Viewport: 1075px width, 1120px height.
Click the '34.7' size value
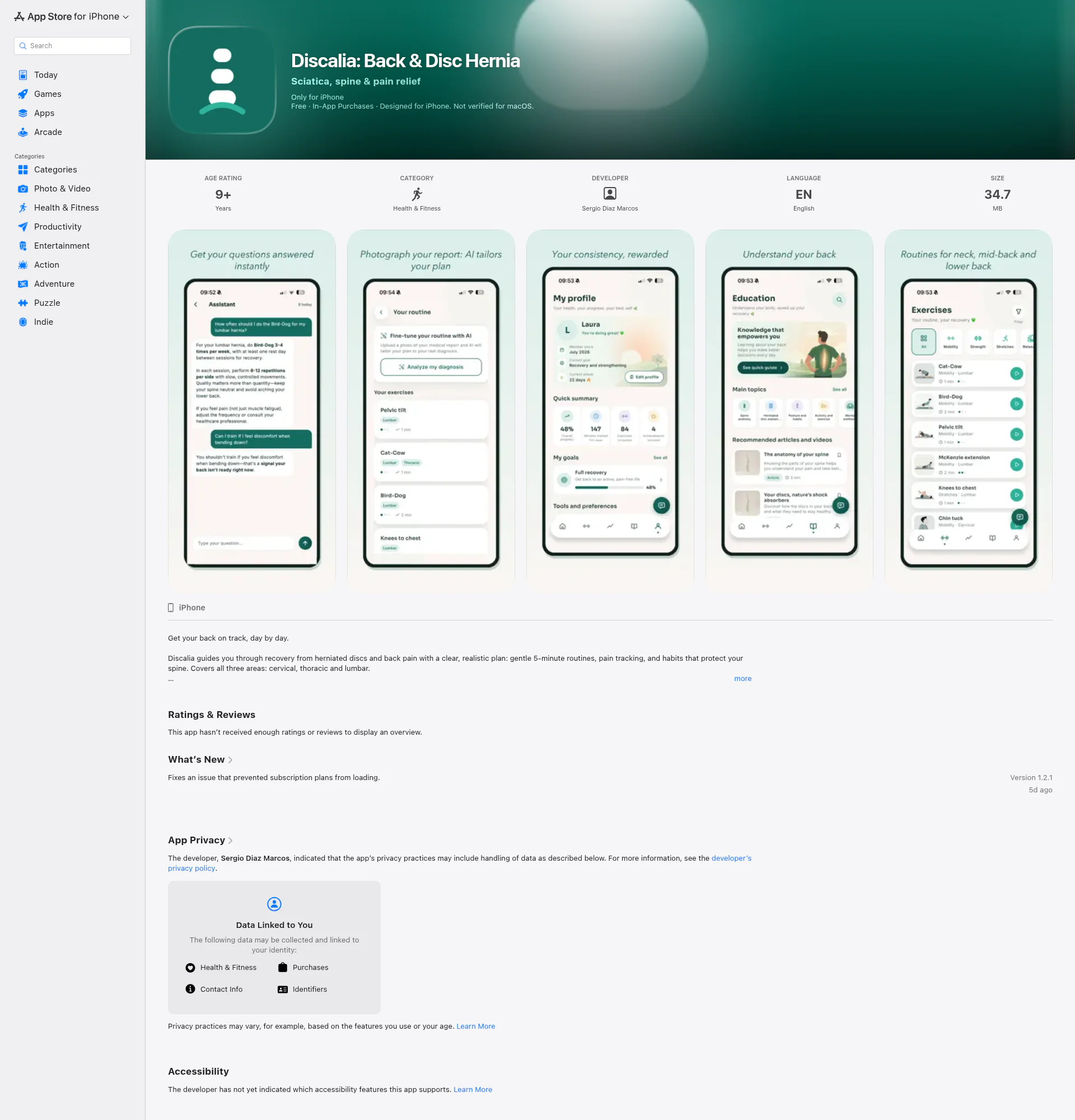pos(997,194)
